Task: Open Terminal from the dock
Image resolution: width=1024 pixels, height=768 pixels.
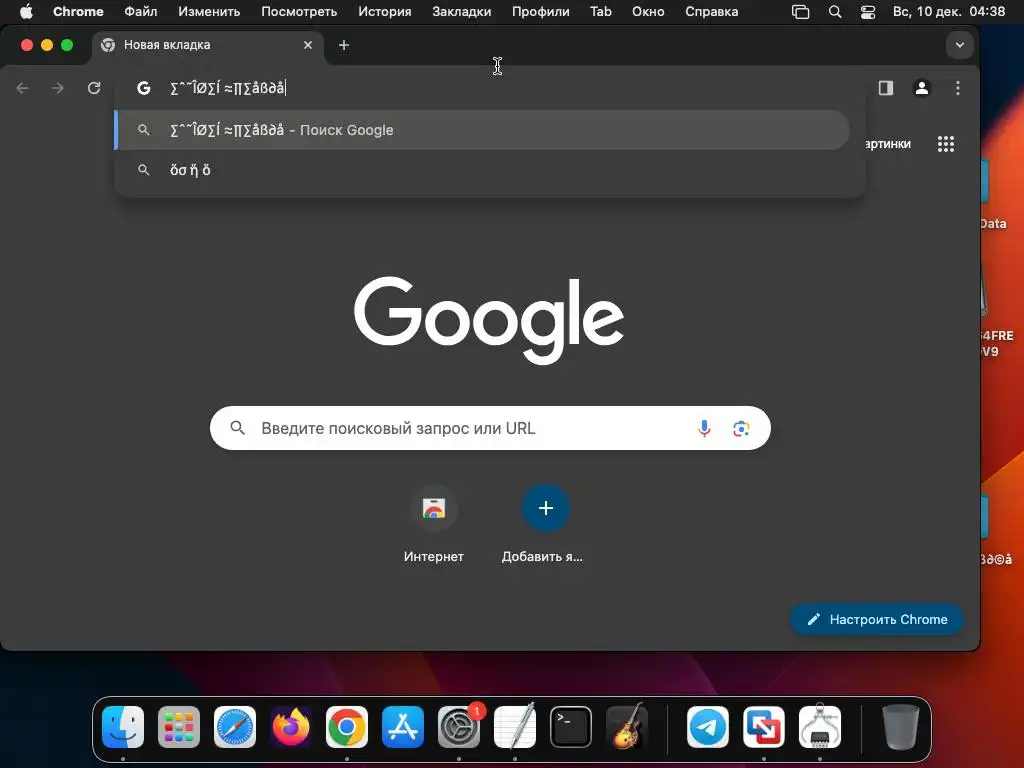Action: [571, 727]
